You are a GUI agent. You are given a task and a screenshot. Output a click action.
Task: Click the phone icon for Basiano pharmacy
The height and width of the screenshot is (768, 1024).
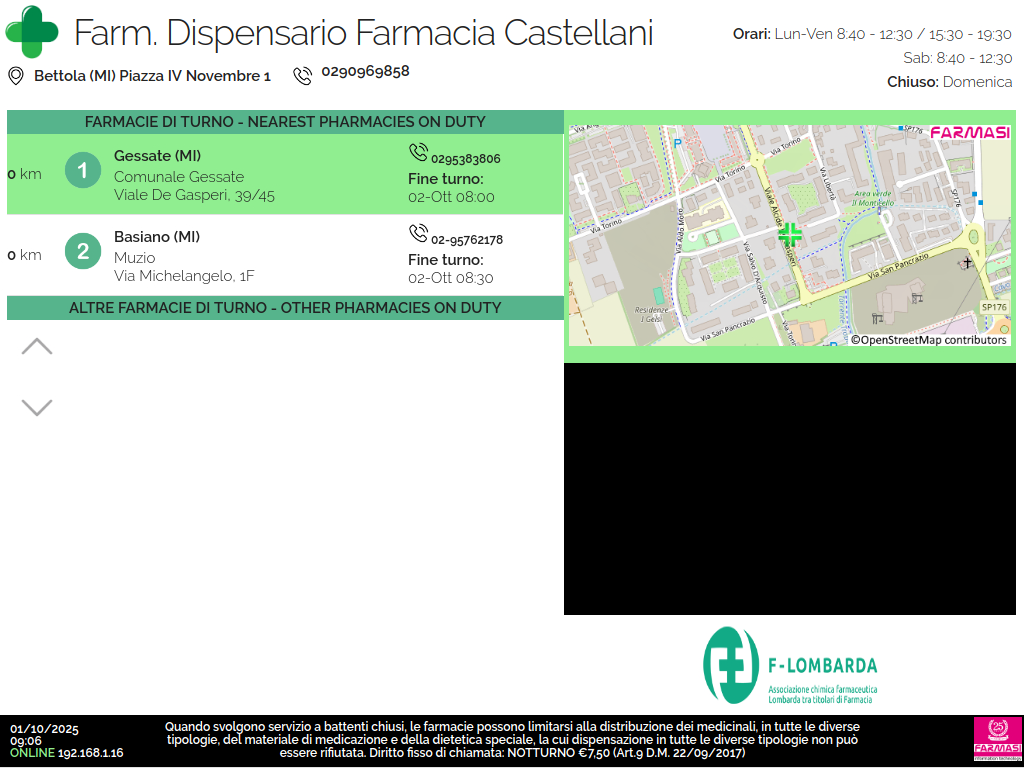point(418,233)
